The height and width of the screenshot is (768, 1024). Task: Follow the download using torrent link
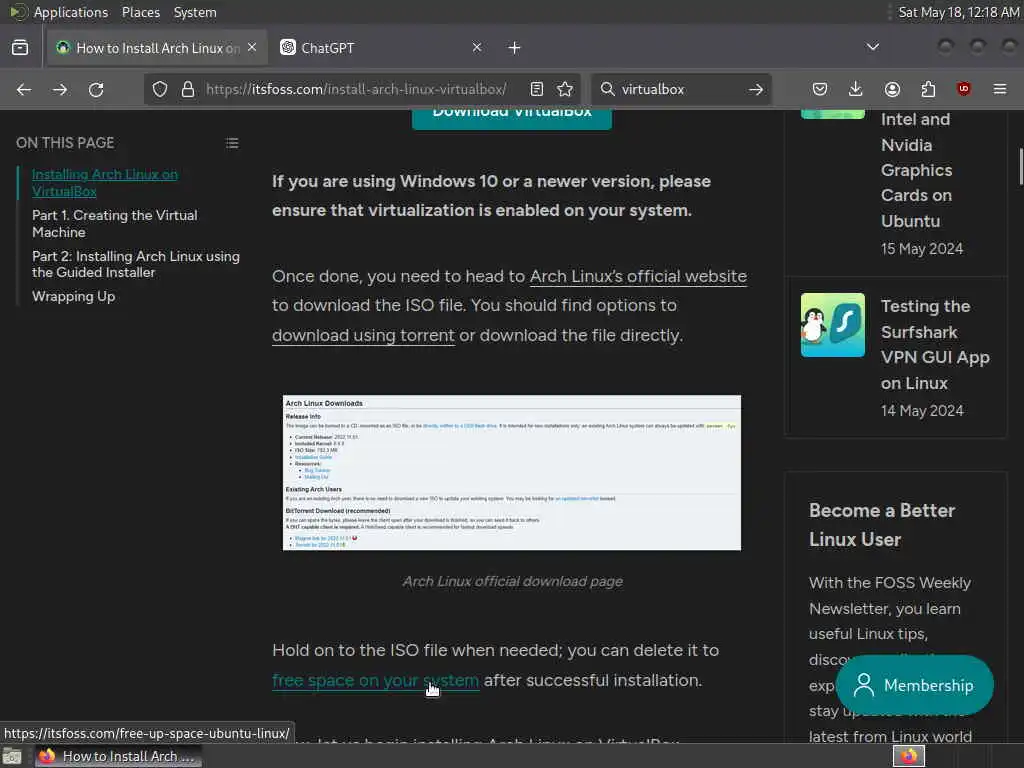pos(363,336)
